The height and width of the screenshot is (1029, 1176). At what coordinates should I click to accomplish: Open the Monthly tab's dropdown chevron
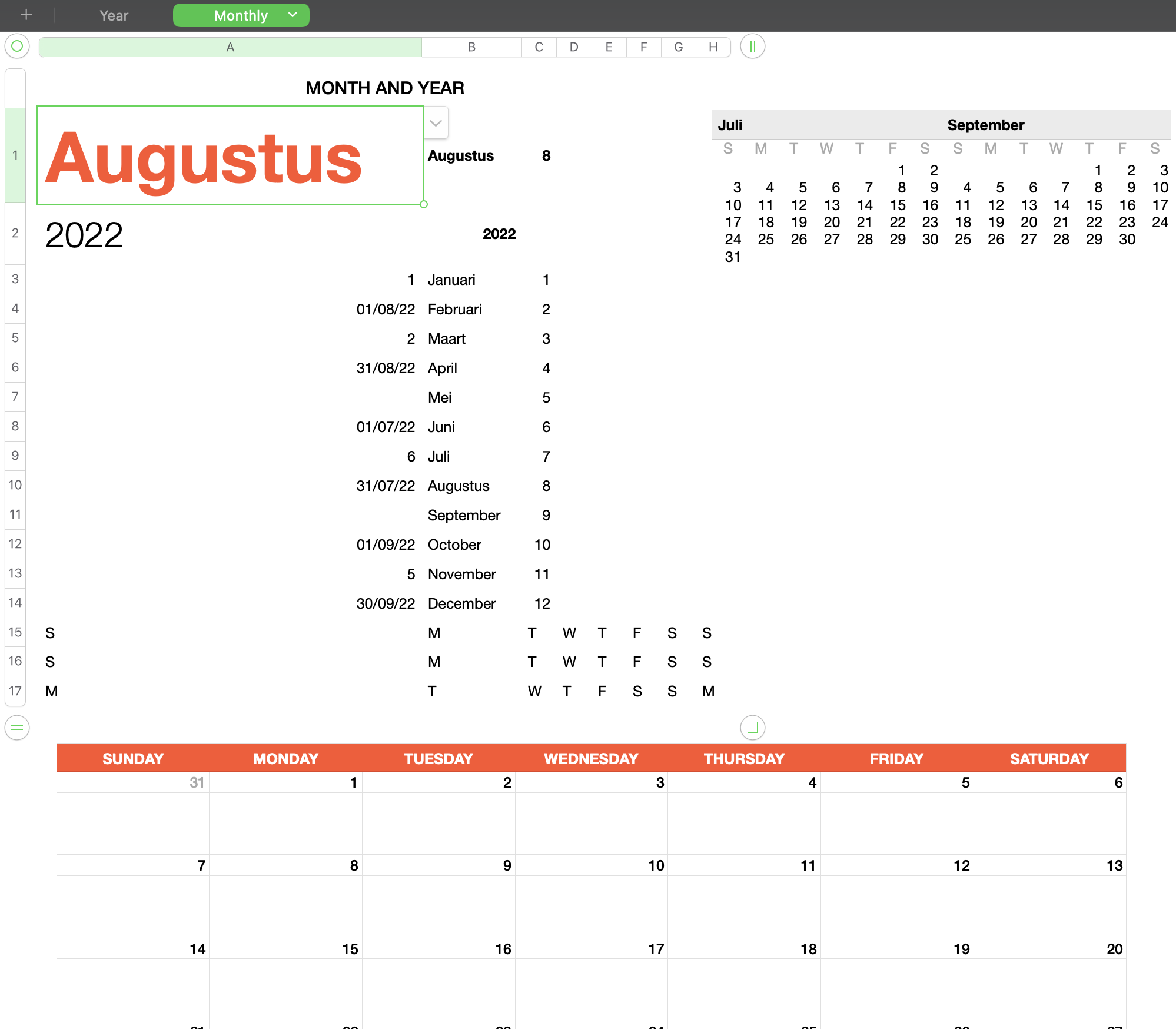pos(291,15)
